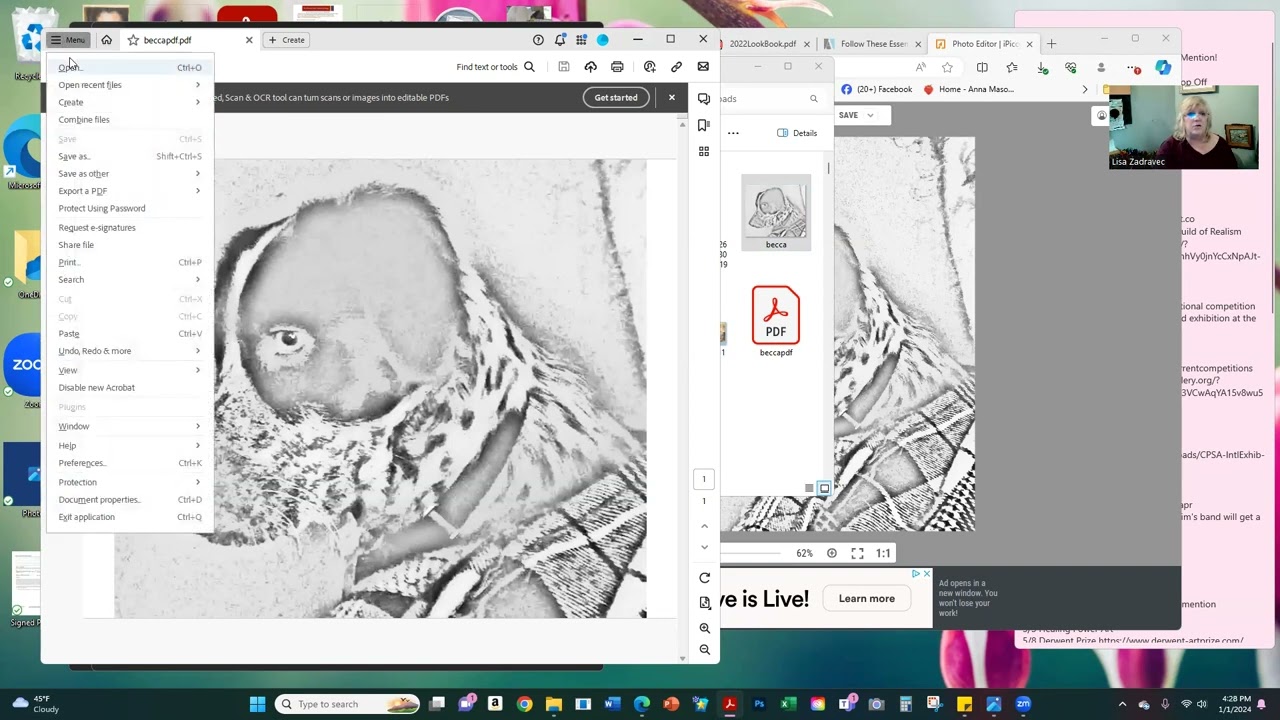1280x720 pixels.
Task: Open the blue account profile avatar
Action: (602, 40)
